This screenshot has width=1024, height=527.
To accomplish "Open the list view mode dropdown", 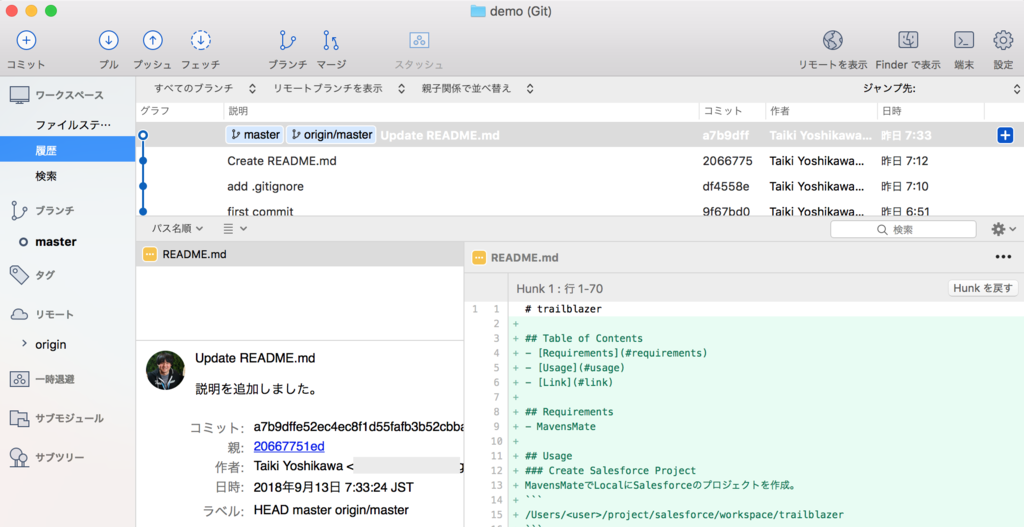I will [234, 229].
